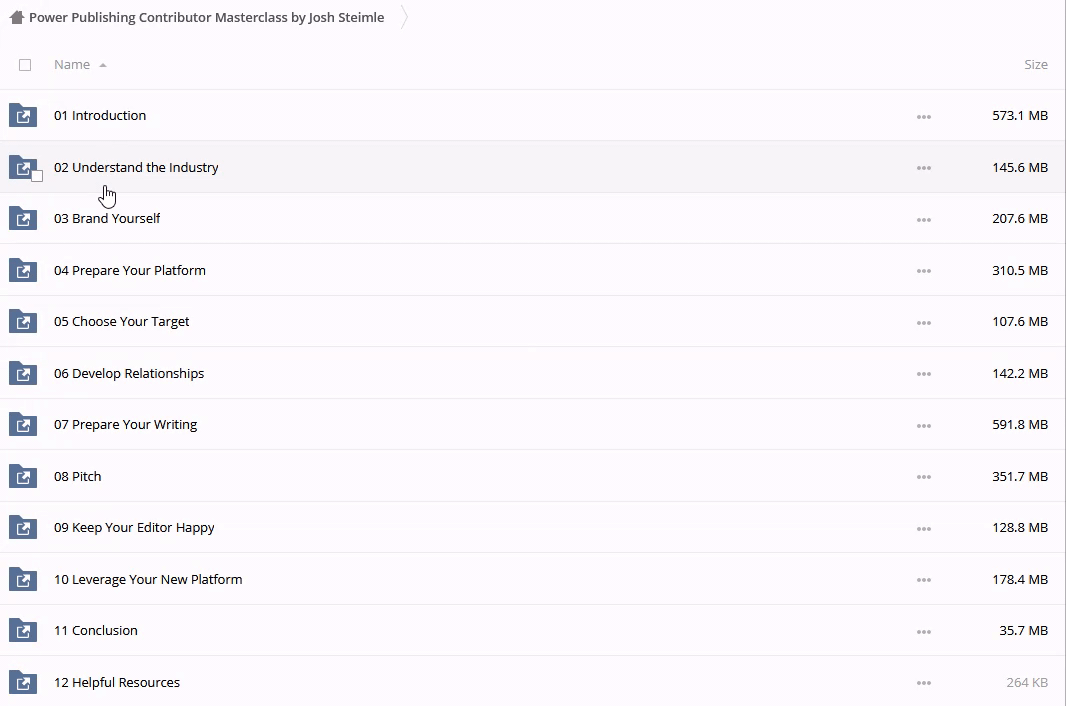Open the three-dots menu for 04 Prepare Your Platform
1066x706 pixels.
pyautogui.click(x=923, y=271)
